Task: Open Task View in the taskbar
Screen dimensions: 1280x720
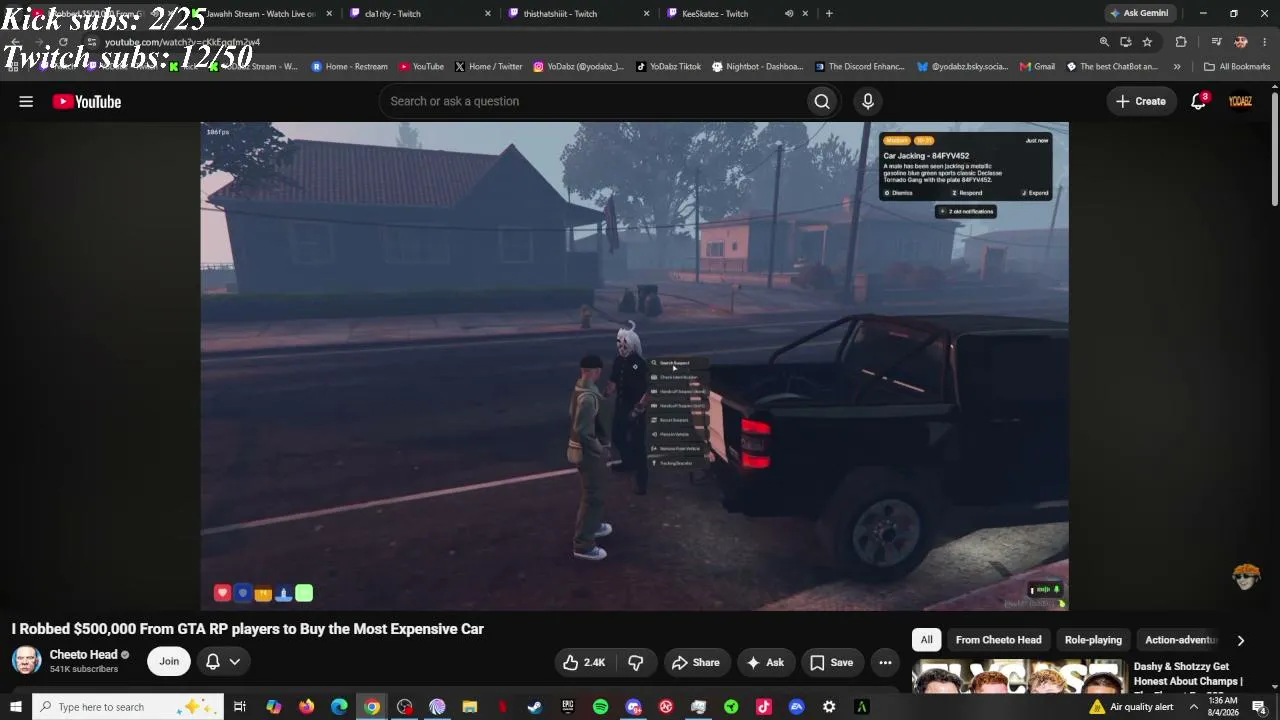Action: coord(240,707)
